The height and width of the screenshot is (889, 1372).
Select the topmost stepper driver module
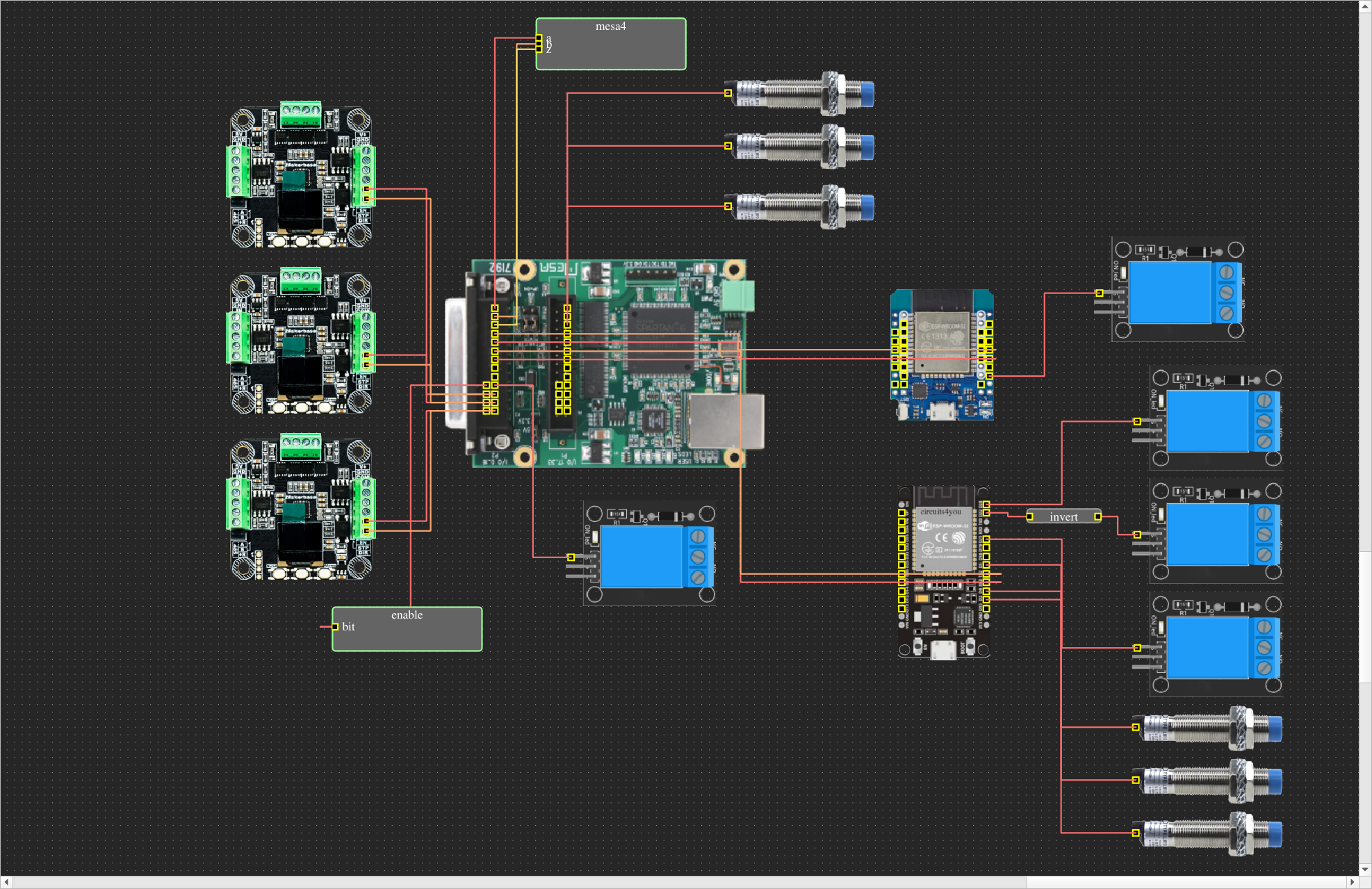click(300, 177)
